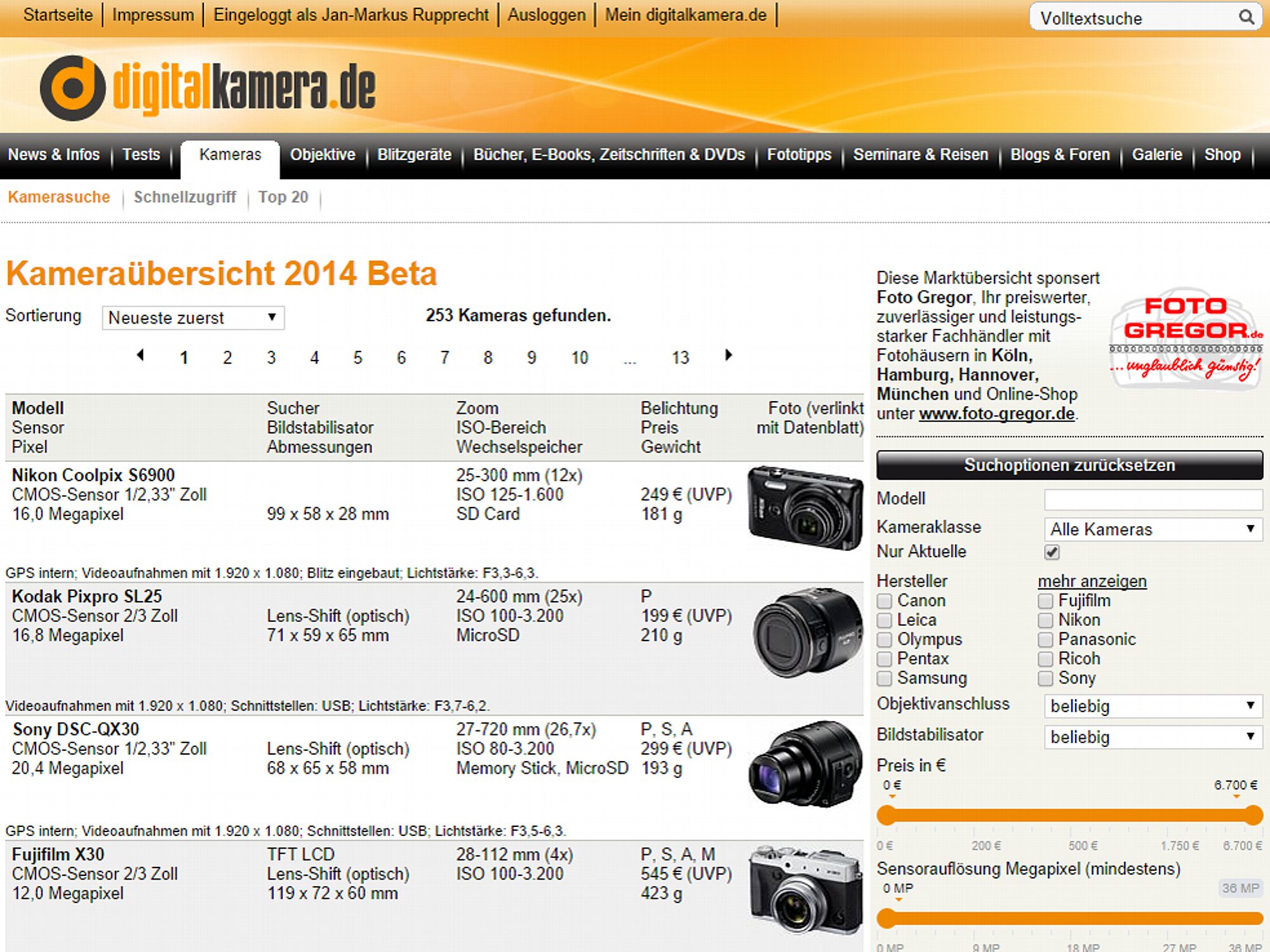Go to previous results page arrow
The height and width of the screenshot is (952, 1270).
[140, 355]
